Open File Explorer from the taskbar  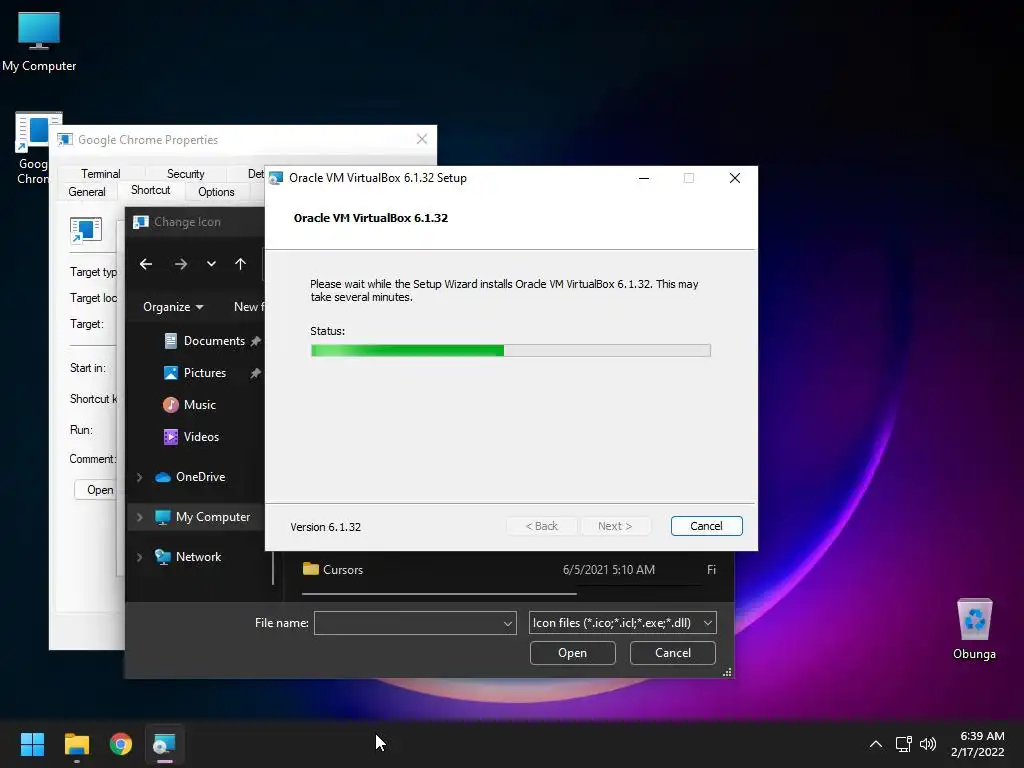point(76,744)
